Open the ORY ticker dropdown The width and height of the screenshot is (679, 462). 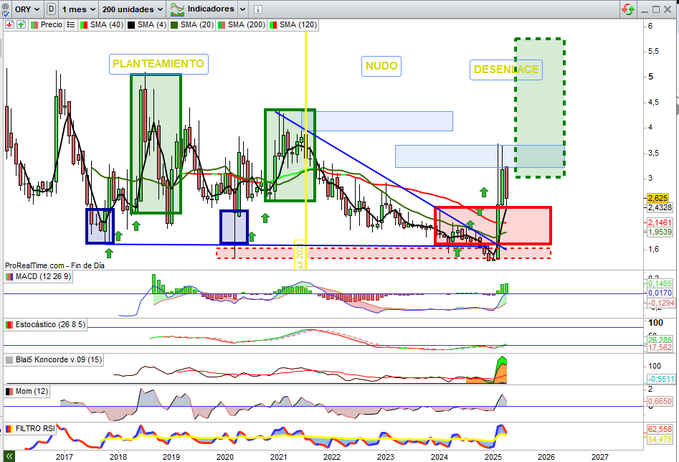tap(27, 9)
